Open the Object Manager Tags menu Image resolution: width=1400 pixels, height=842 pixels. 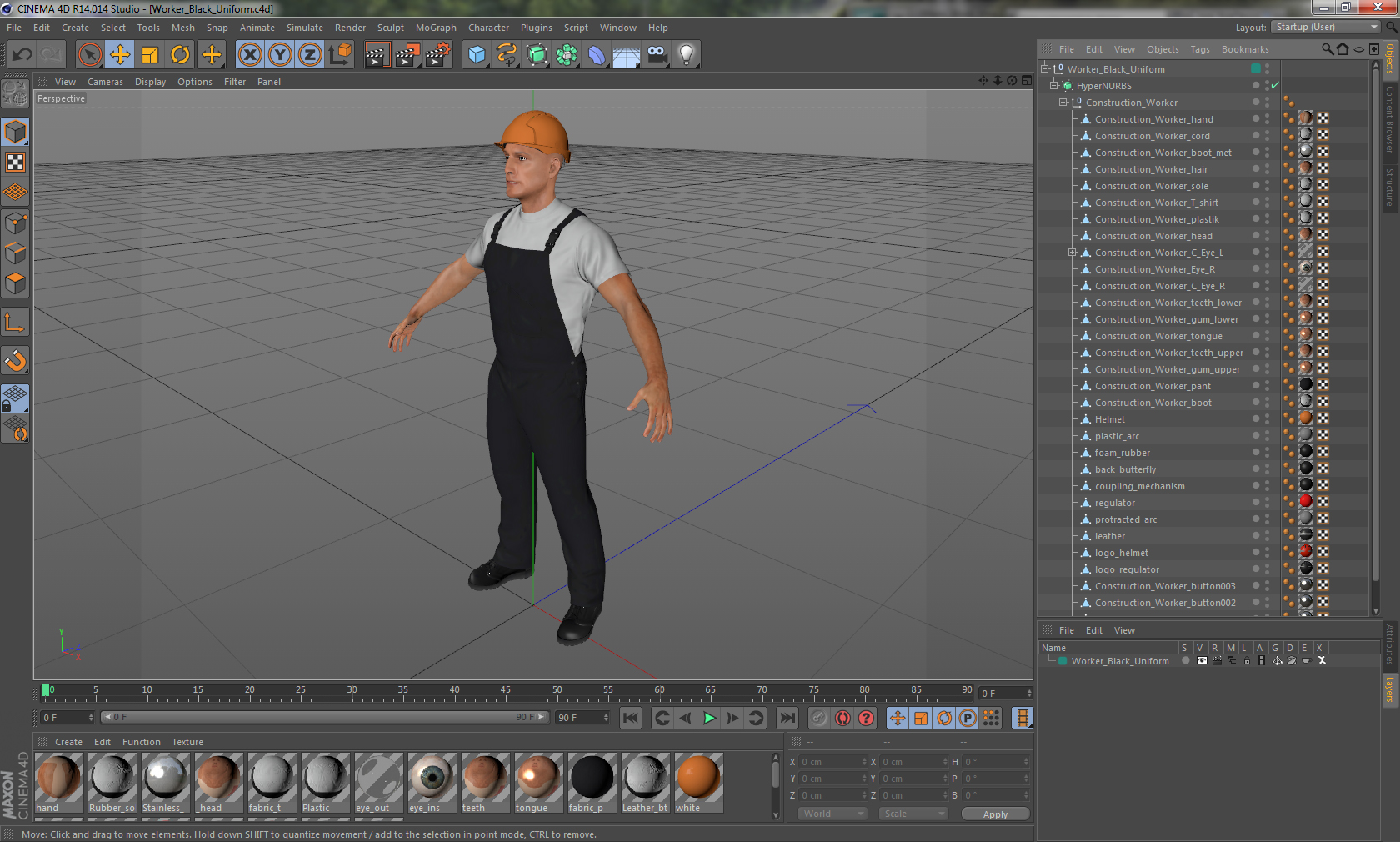1199,49
